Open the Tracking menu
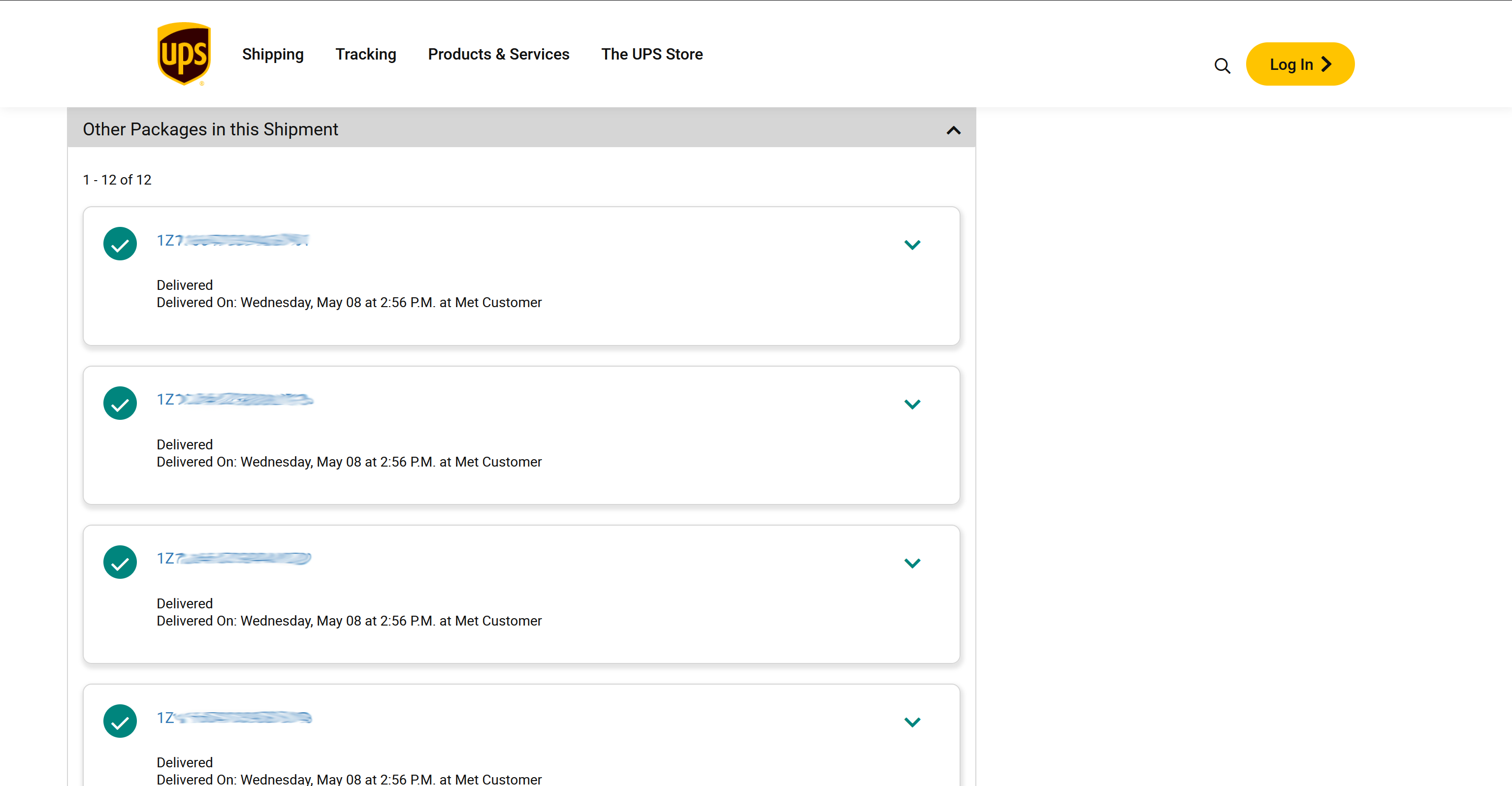The height and width of the screenshot is (786, 1512). [x=366, y=54]
